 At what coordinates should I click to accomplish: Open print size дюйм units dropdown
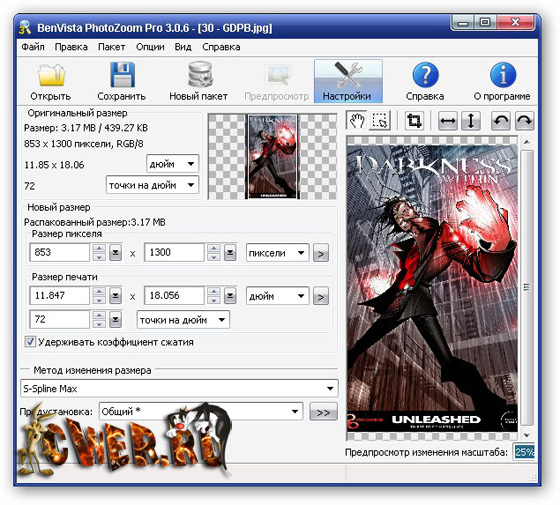pyautogui.click(x=278, y=296)
